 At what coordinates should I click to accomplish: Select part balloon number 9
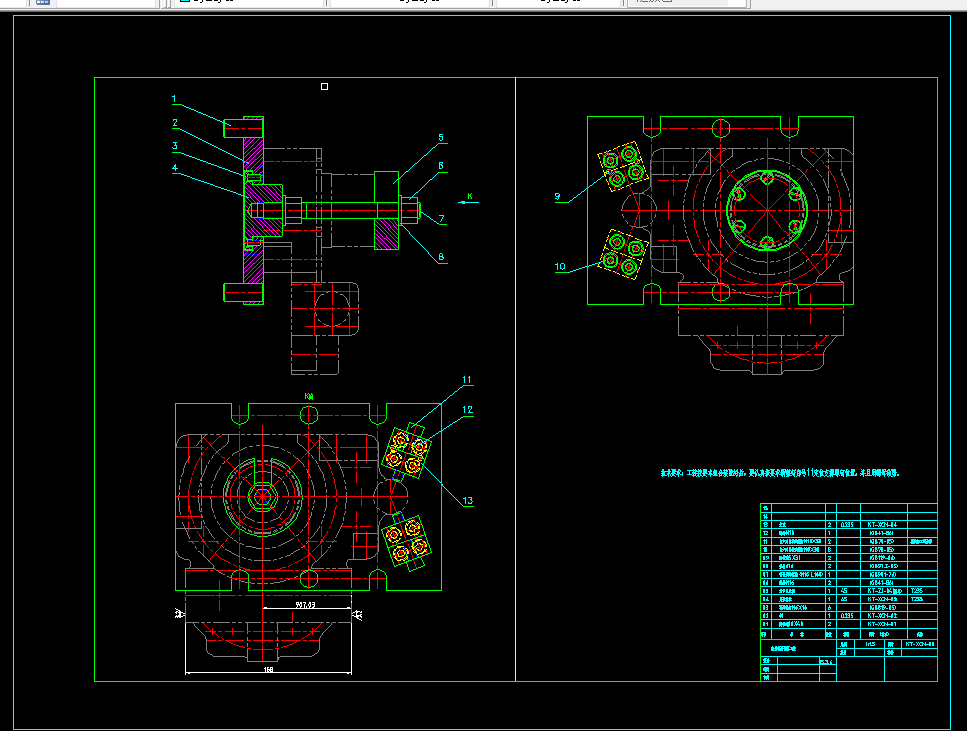click(558, 197)
